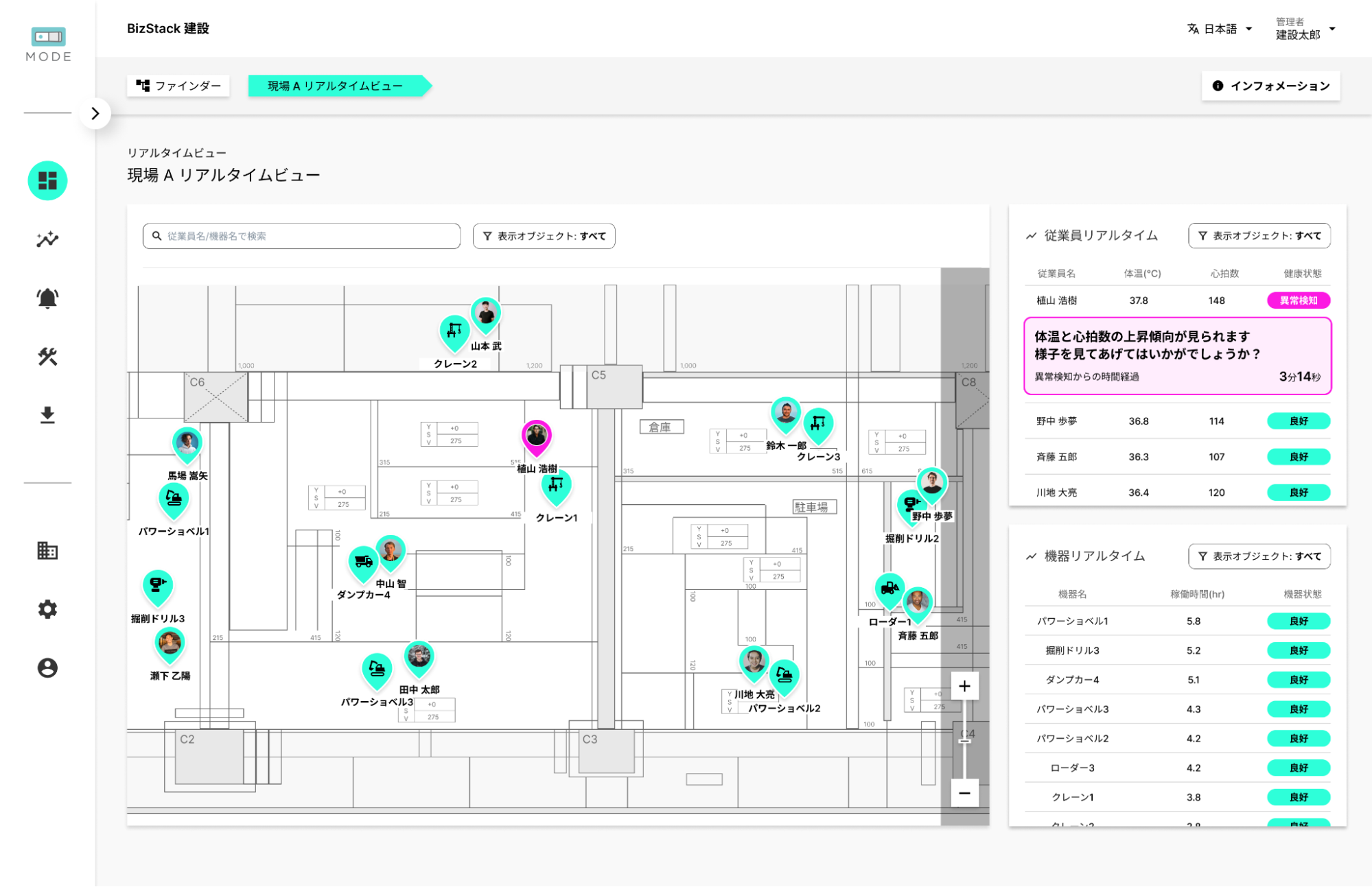The width and height of the screenshot is (1372, 887).
Task: Switch to the ファインダー tab
Action: pos(178,86)
